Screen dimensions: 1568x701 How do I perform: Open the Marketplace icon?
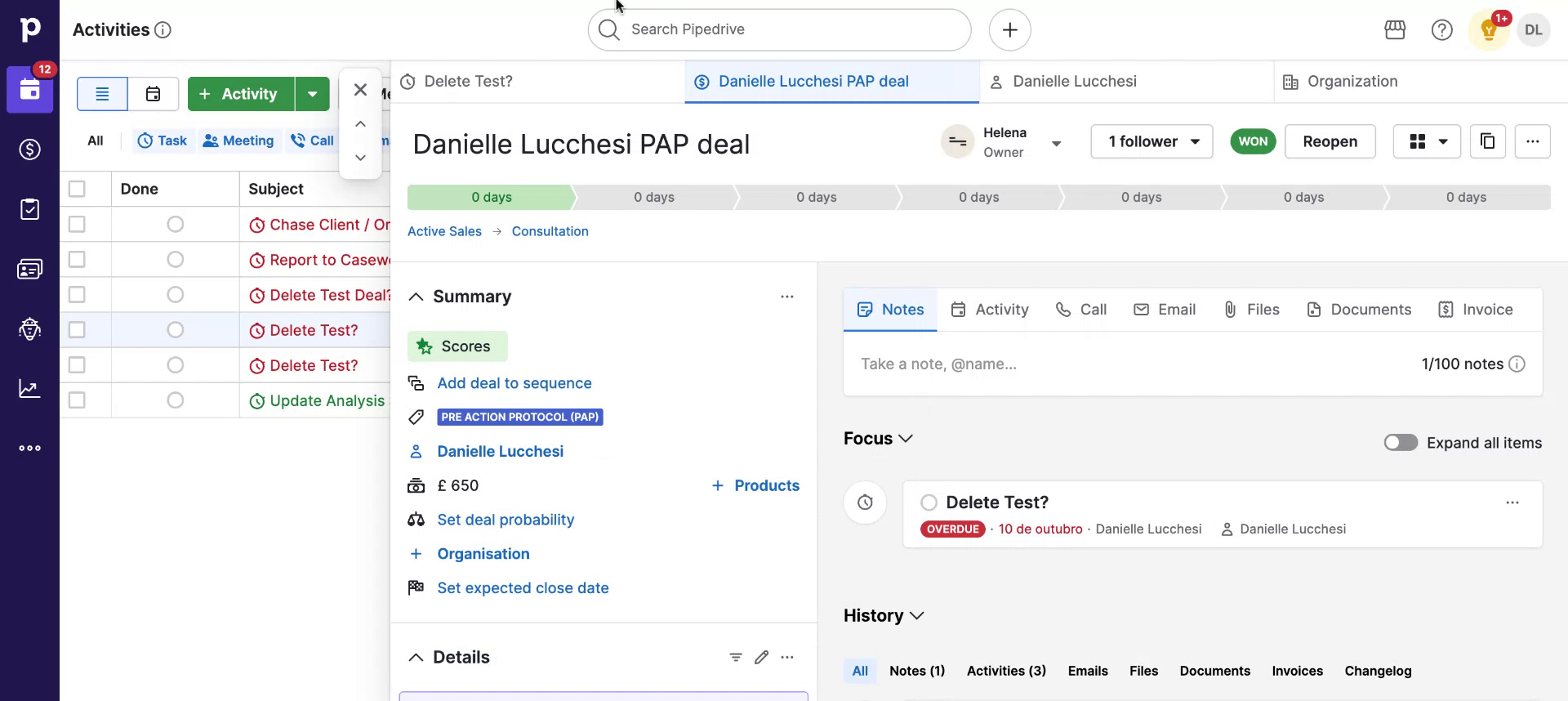click(1395, 30)
